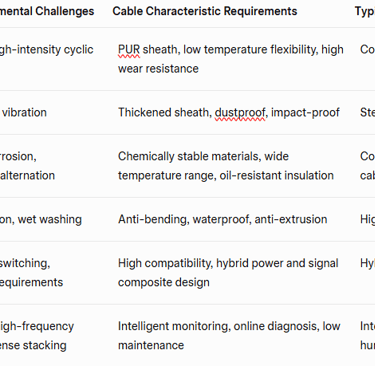
Task: Click the 'on, wet washing' cell
Action: (x=41, y=219)
